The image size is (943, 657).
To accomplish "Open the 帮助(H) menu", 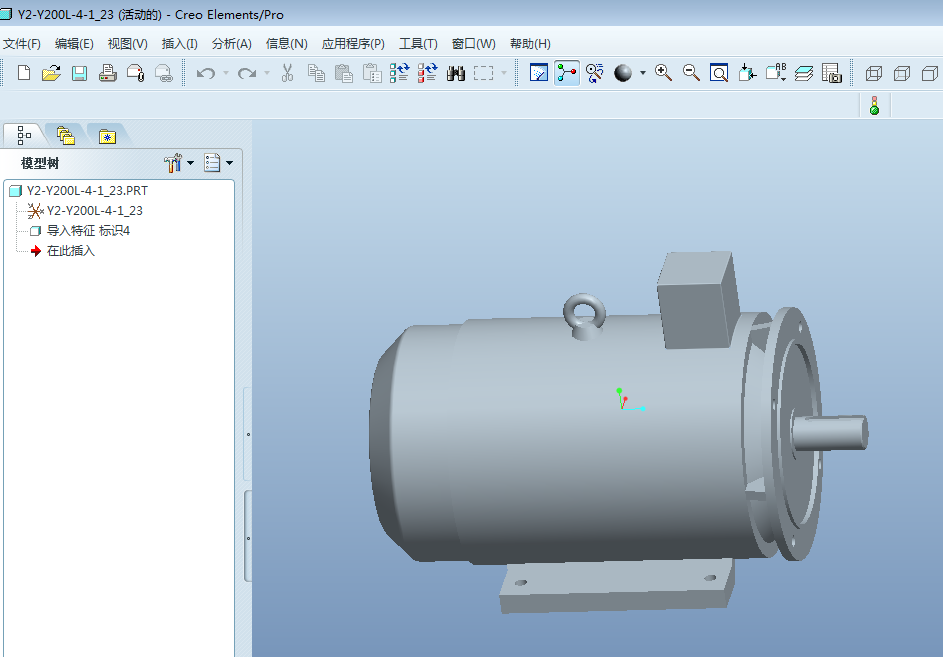I will 530,44.
